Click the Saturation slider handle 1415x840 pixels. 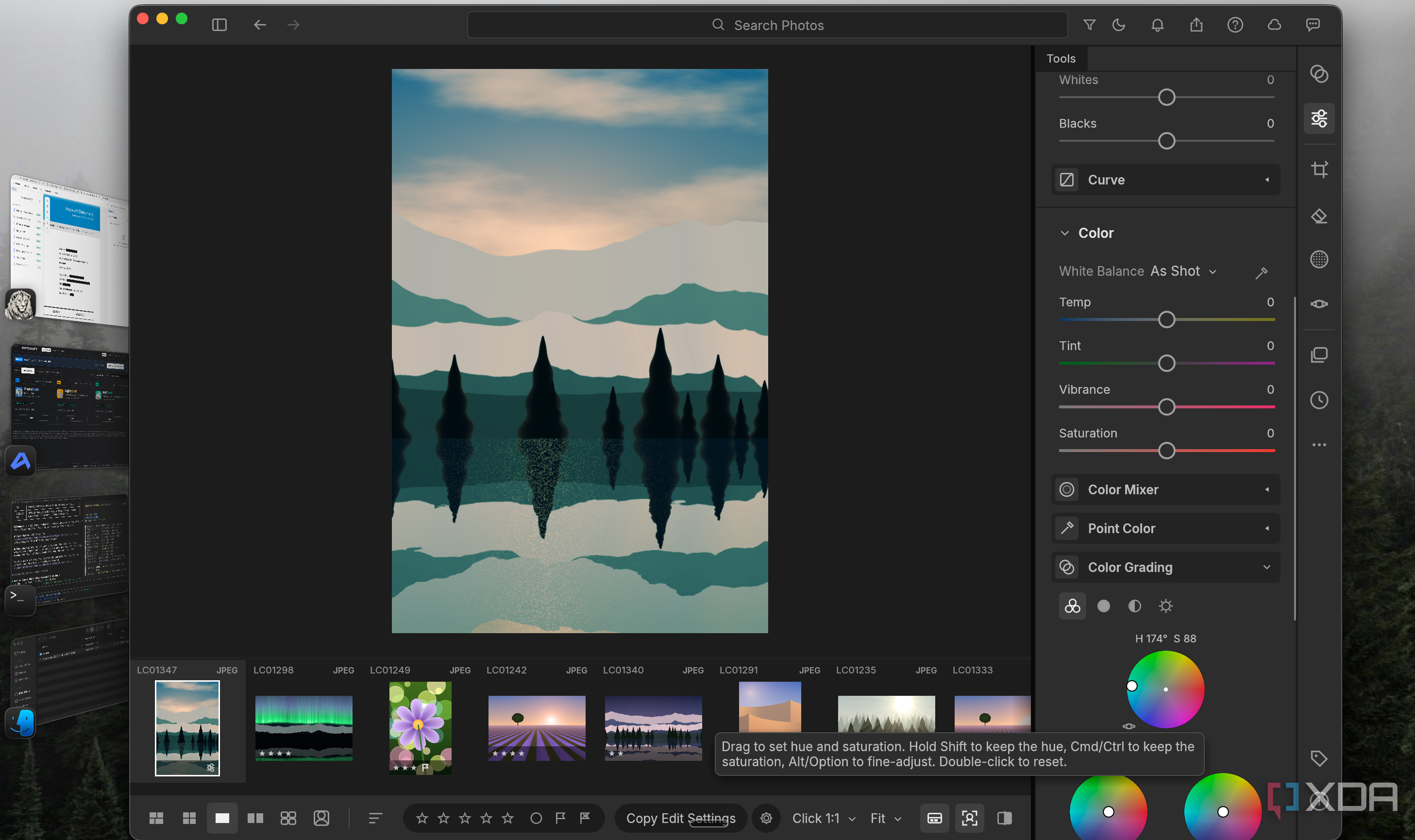(1166, 451)
